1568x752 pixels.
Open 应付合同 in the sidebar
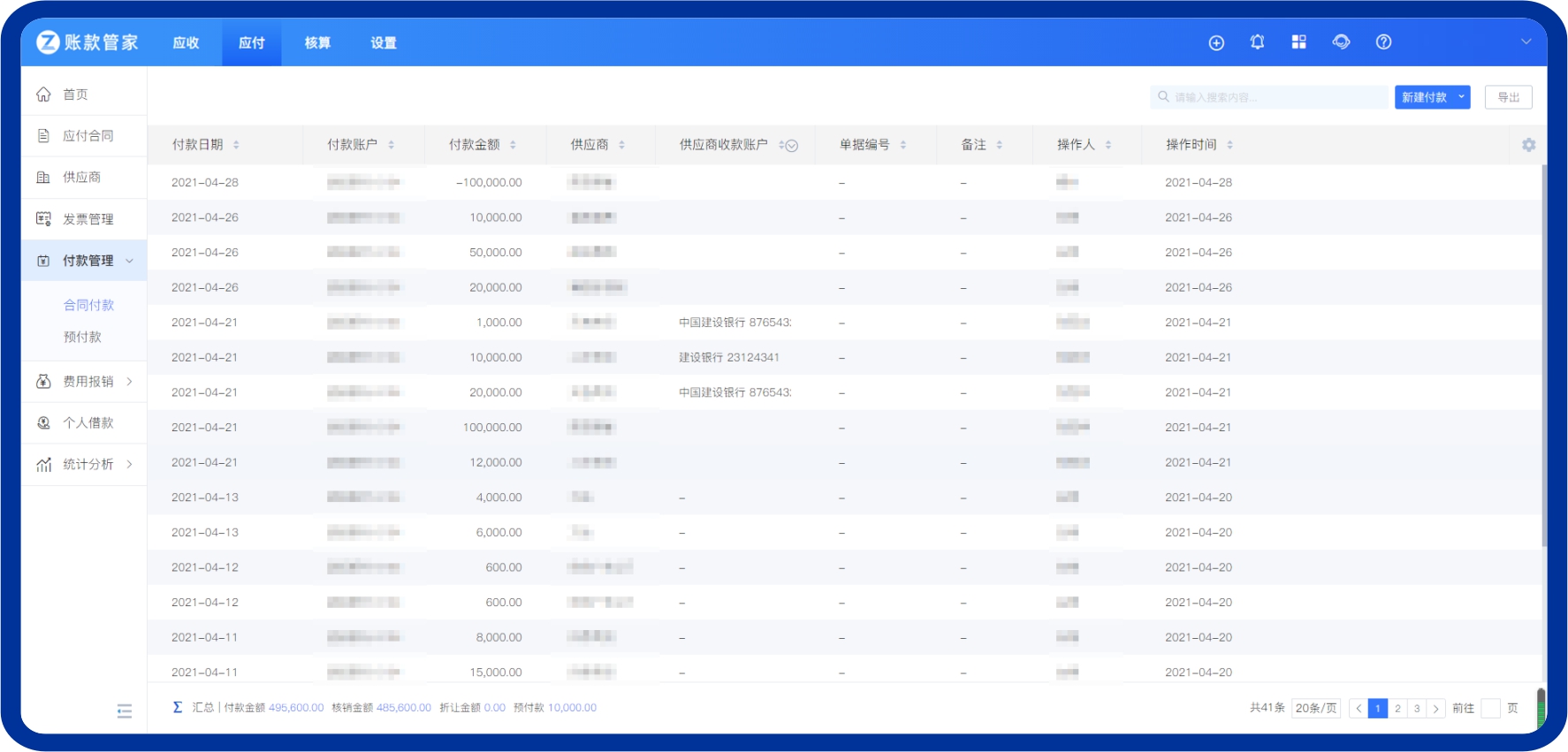pos(84,136)
